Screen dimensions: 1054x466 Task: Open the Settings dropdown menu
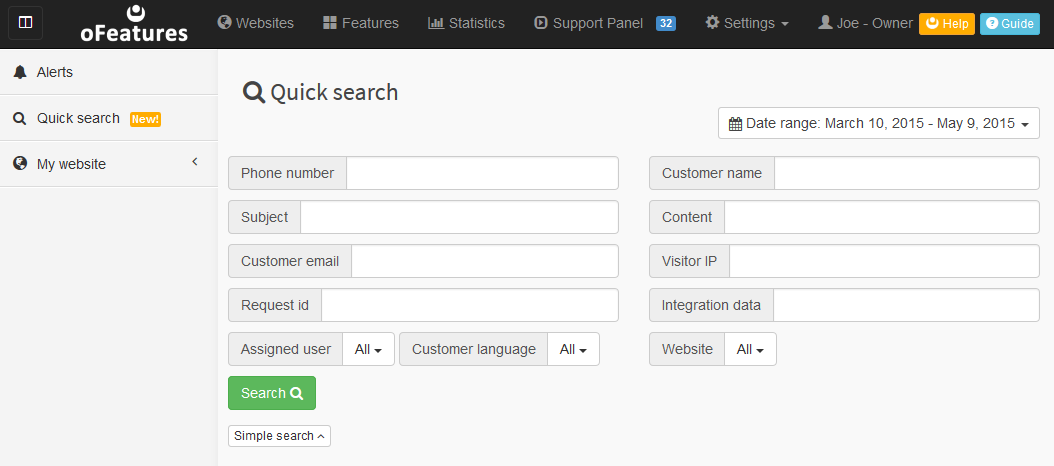click(747, 23)
